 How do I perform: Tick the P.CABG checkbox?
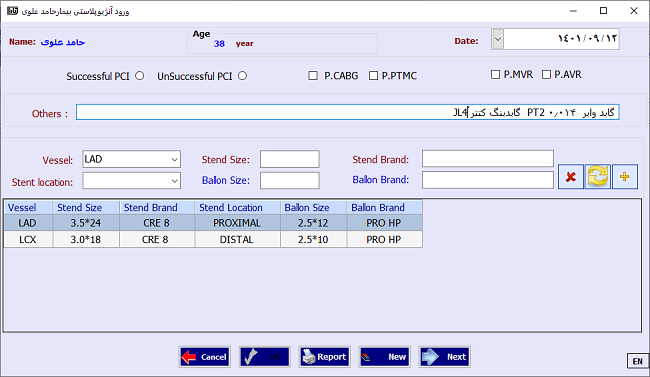coord(313,75)
